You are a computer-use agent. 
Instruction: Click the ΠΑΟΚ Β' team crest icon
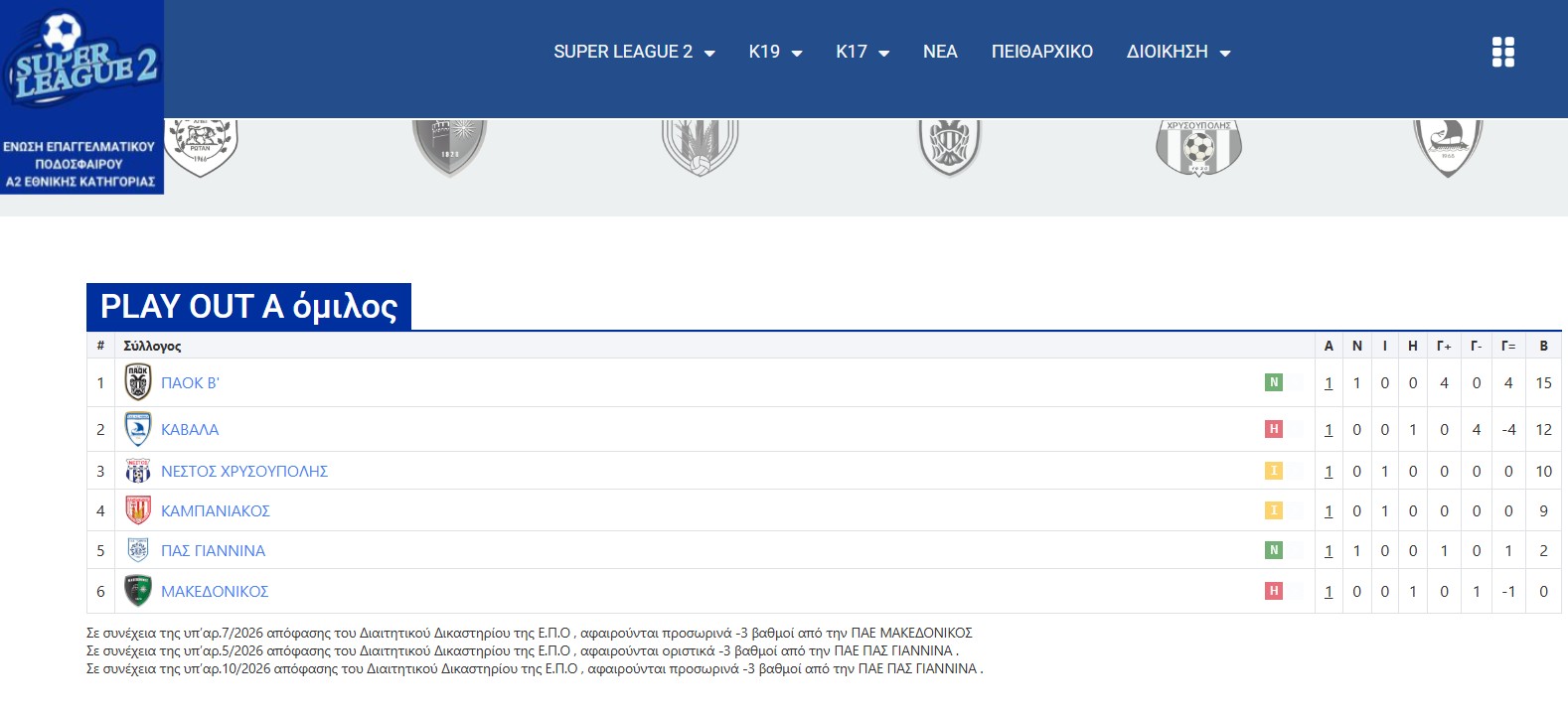(x=138, y=382)
